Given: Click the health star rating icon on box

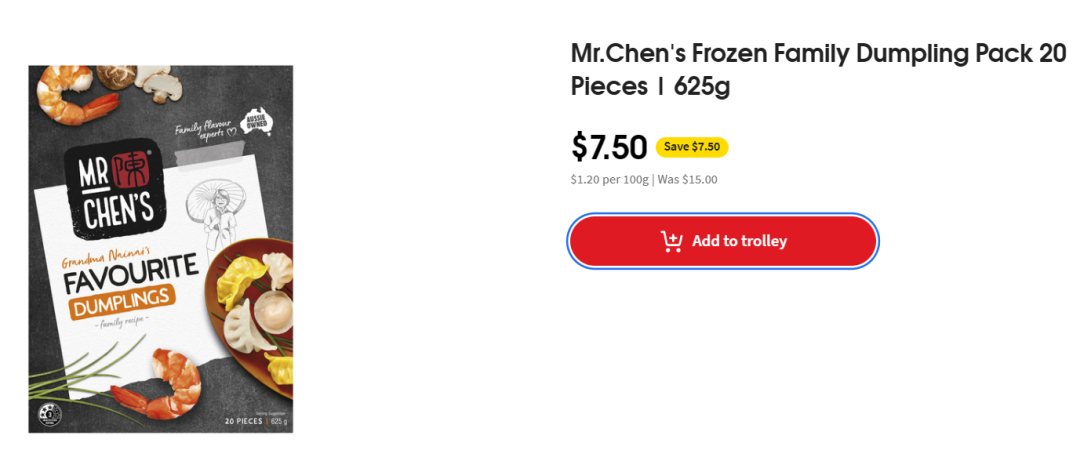Looking at the screenshot, I should coord(50,414).
